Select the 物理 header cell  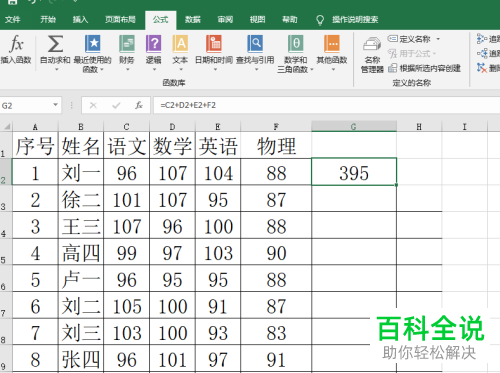pyautogui.click(x=276, y=145)
